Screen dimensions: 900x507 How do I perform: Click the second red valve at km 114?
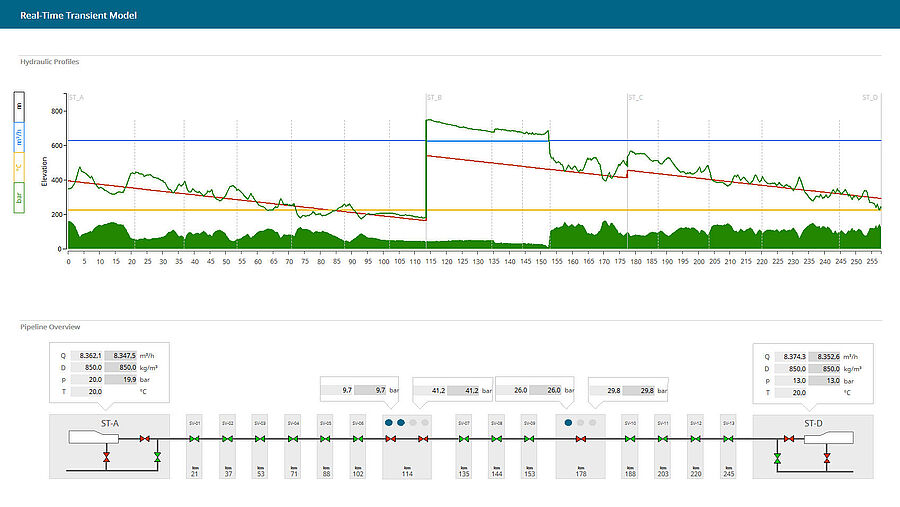click(x=423, y=439)
